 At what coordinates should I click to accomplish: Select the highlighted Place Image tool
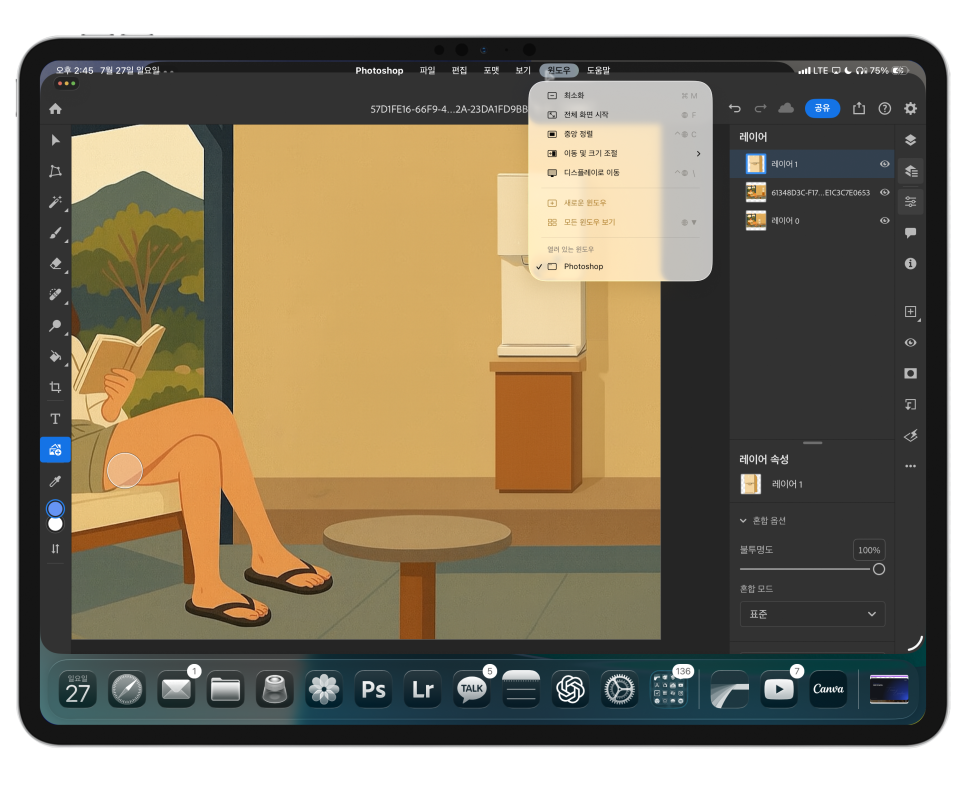55,450
